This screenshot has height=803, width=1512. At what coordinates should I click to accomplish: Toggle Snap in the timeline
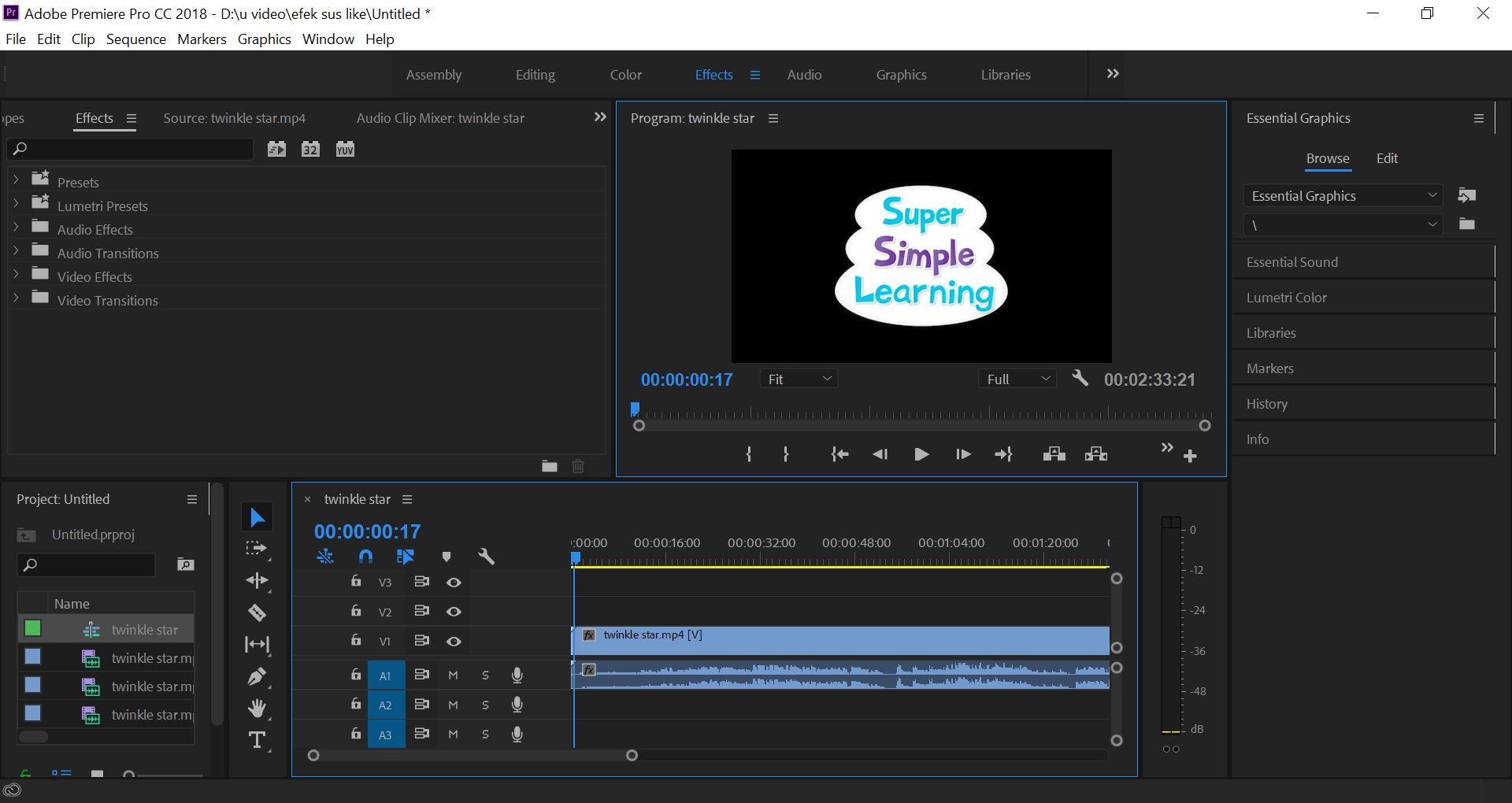[x=365, y=556]
